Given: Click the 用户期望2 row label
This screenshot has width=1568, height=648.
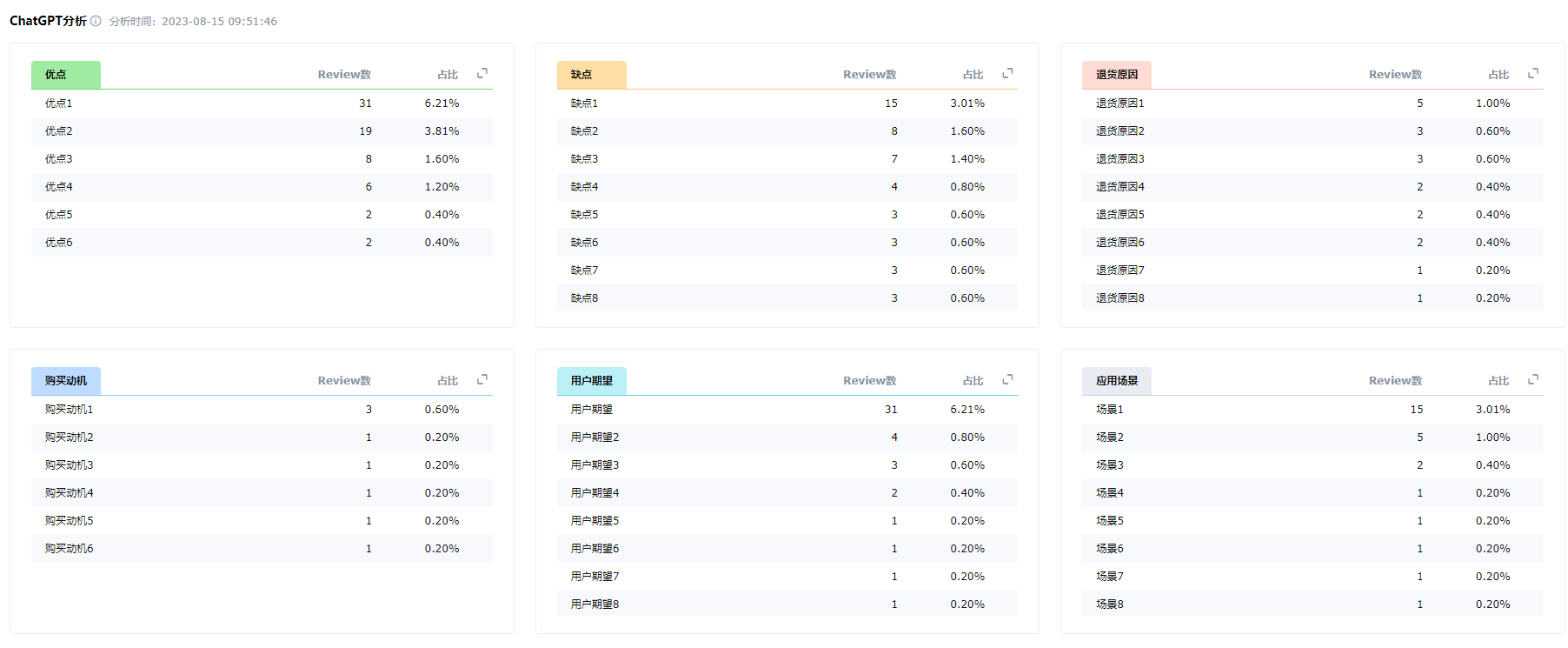Looking at the screenshot, I should pyautogui.click(x=595, y=438).
